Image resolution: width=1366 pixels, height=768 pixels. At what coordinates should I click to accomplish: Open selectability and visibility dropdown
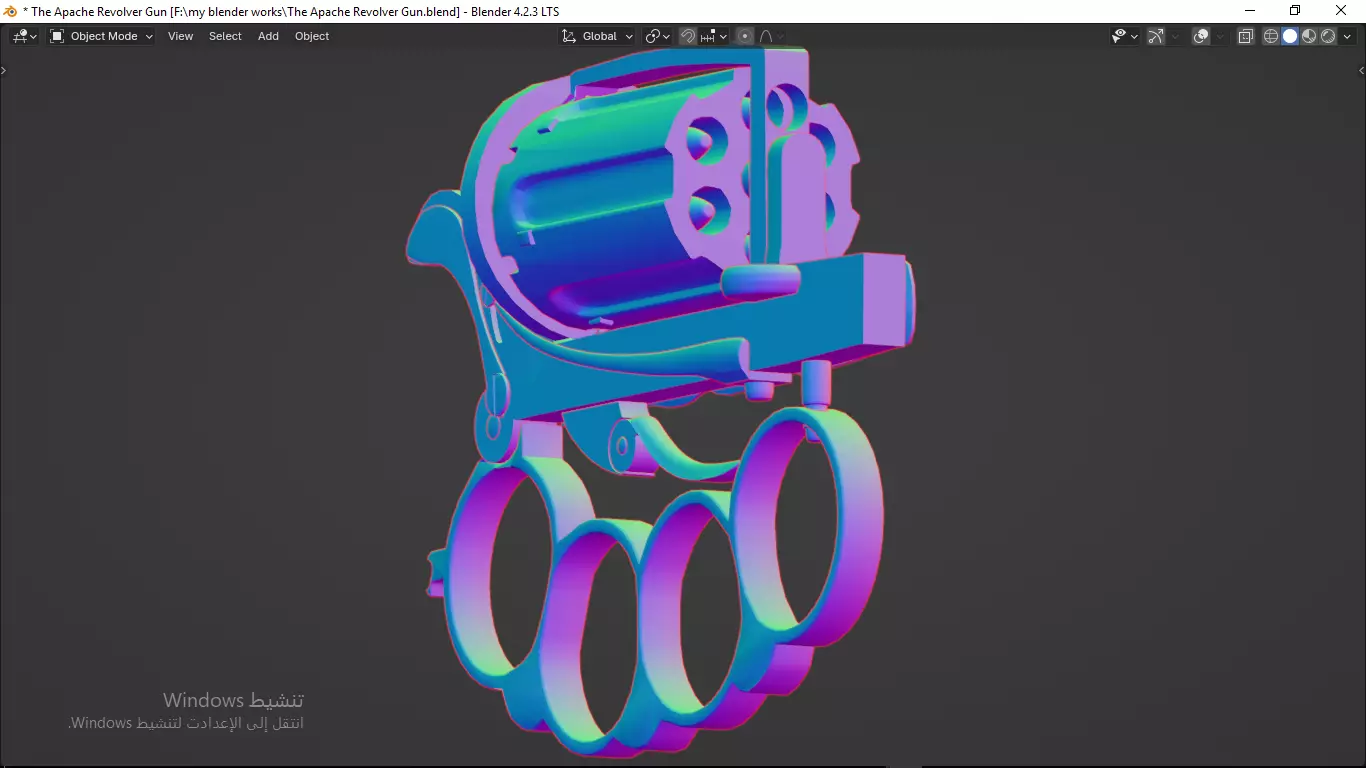pos(1125,36)
